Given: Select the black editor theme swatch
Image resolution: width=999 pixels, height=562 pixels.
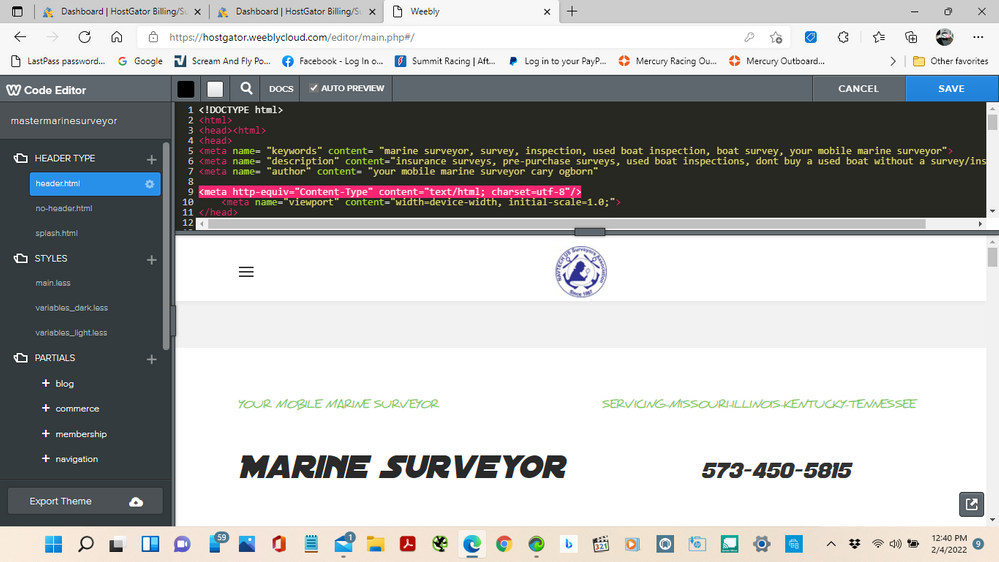Looking at the screenshot, I should pyautogui.click(x=186, y=88).
